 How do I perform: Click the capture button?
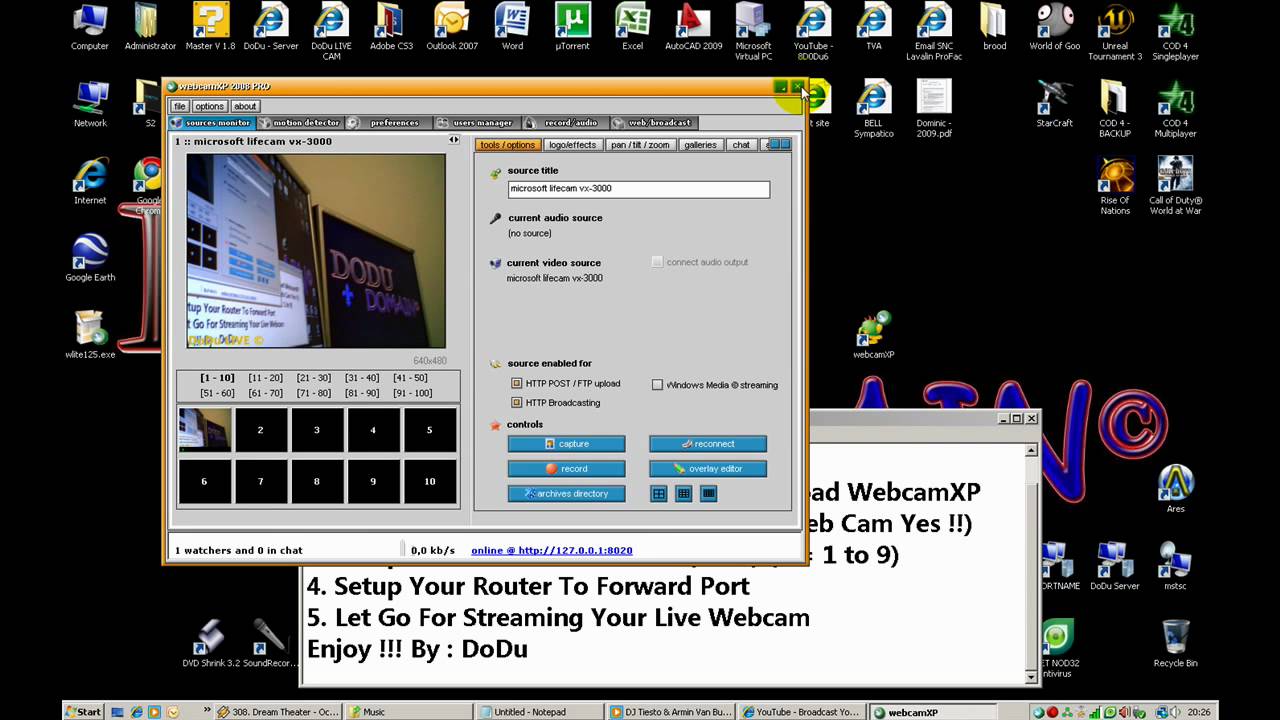click(x=566, y=444)
